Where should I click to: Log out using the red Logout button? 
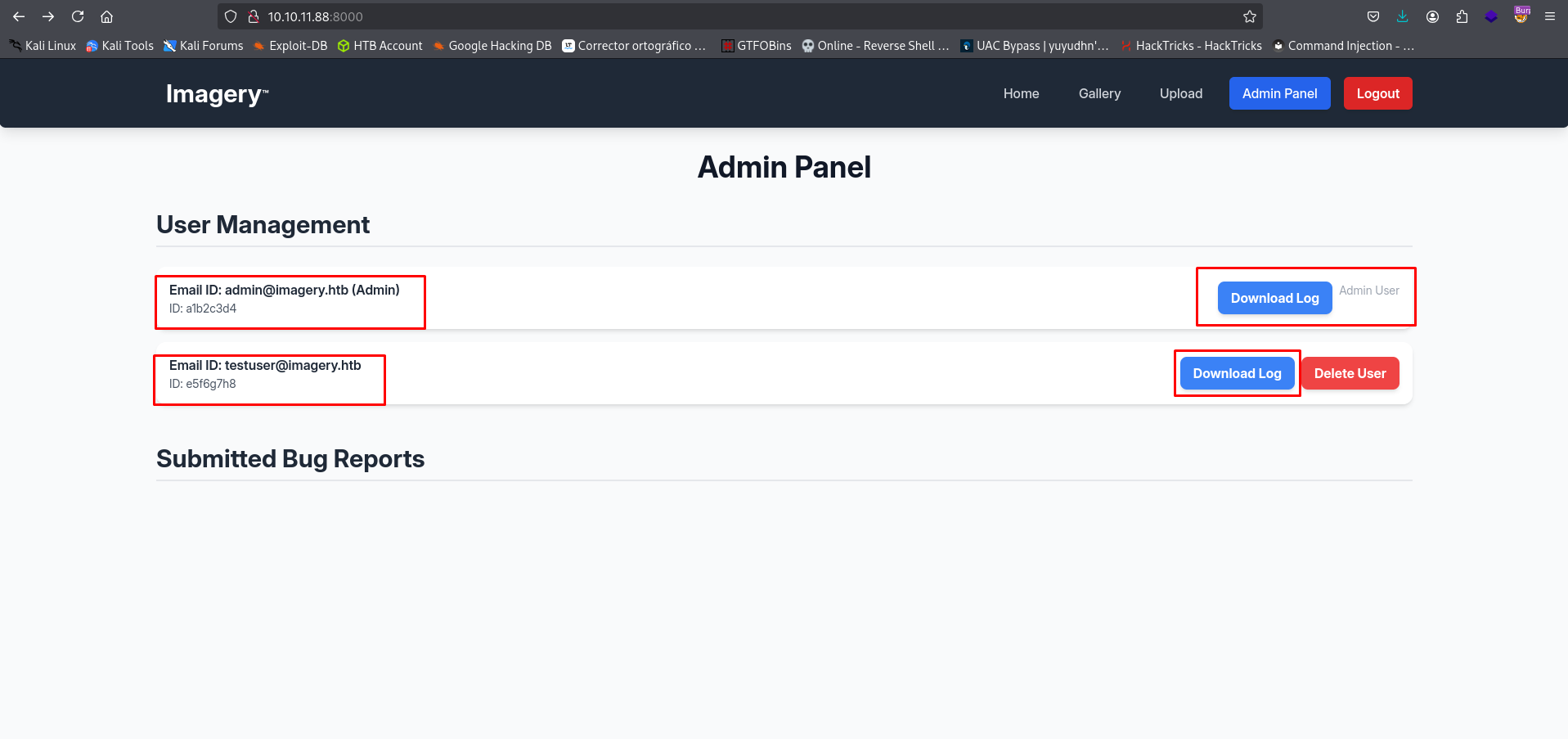pos(1377,93)
